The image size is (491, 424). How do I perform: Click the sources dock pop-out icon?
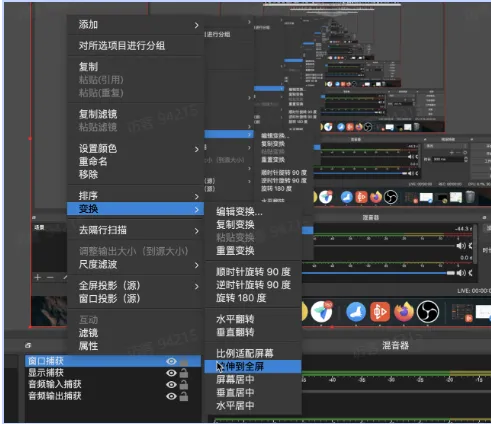(28, 346)
